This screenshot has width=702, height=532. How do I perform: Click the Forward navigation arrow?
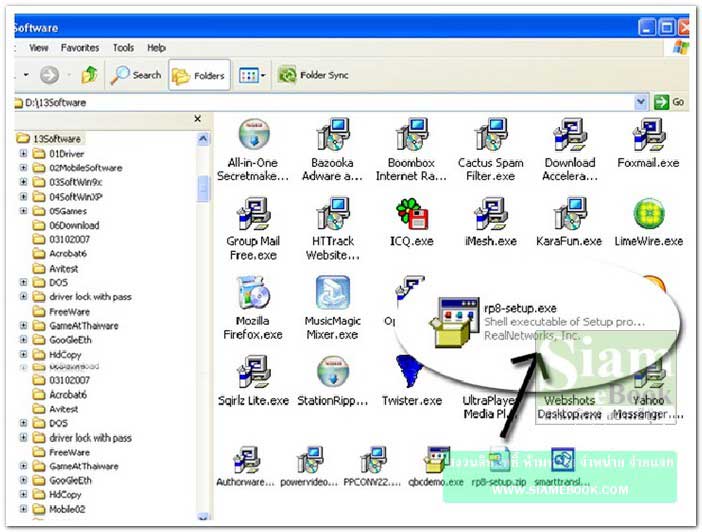click(x=49, y=75)
